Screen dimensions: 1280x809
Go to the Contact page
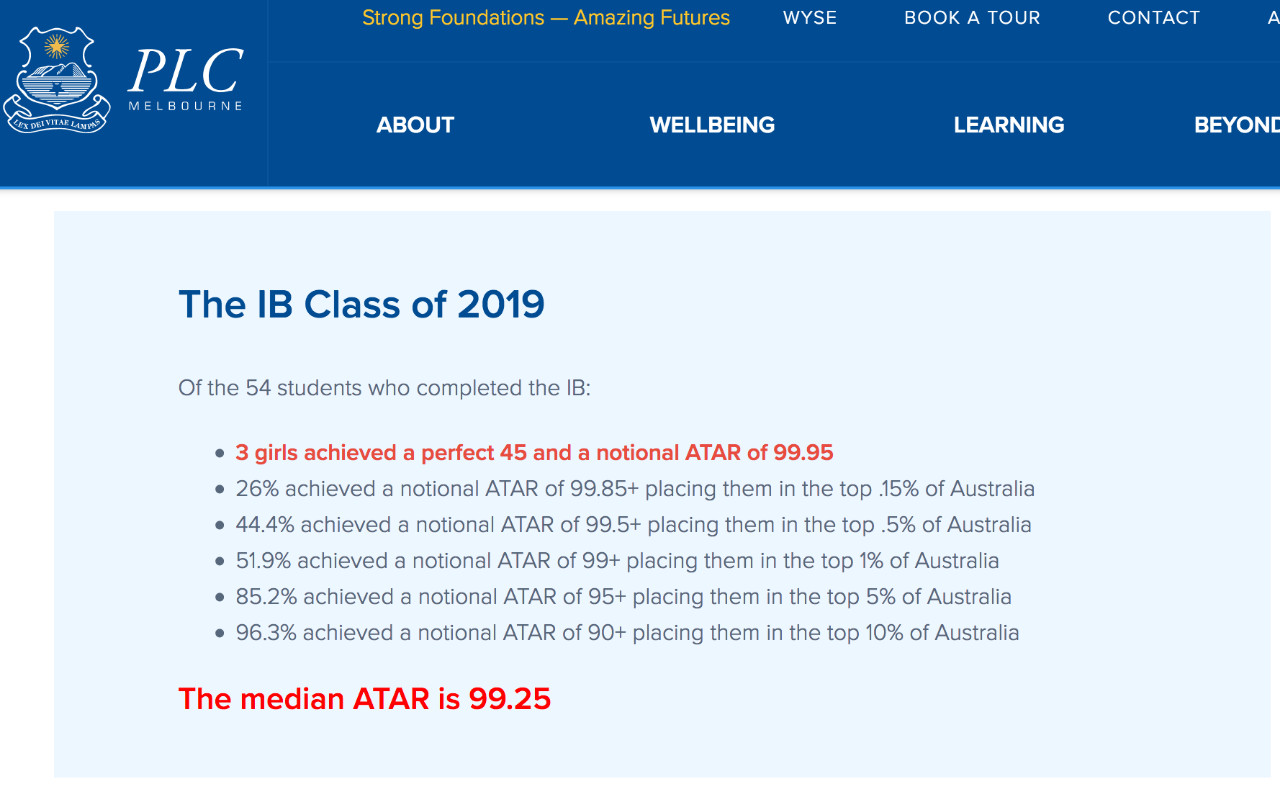(x=1153, y=18)
